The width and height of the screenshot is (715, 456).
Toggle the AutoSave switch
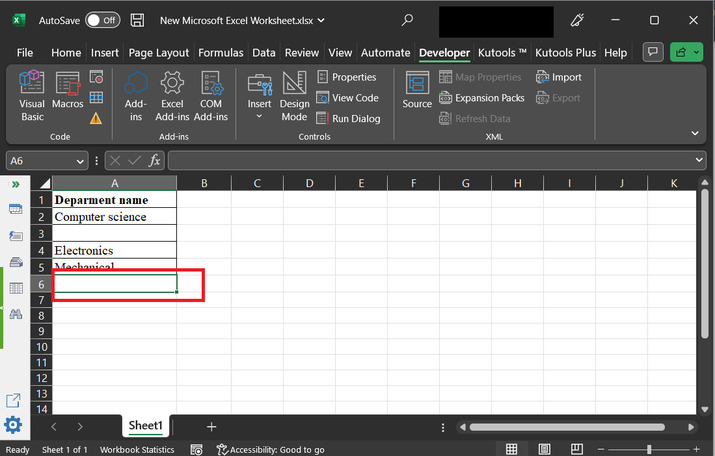coord(103,20)
